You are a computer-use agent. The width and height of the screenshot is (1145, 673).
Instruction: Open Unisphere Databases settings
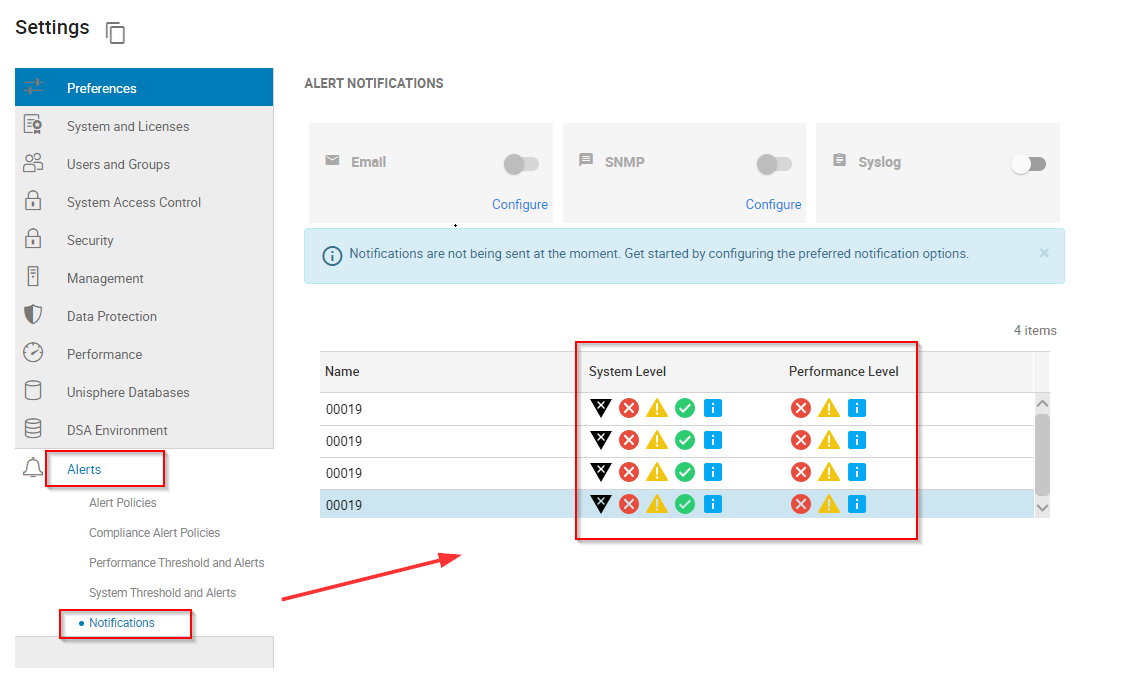(144, 391)
